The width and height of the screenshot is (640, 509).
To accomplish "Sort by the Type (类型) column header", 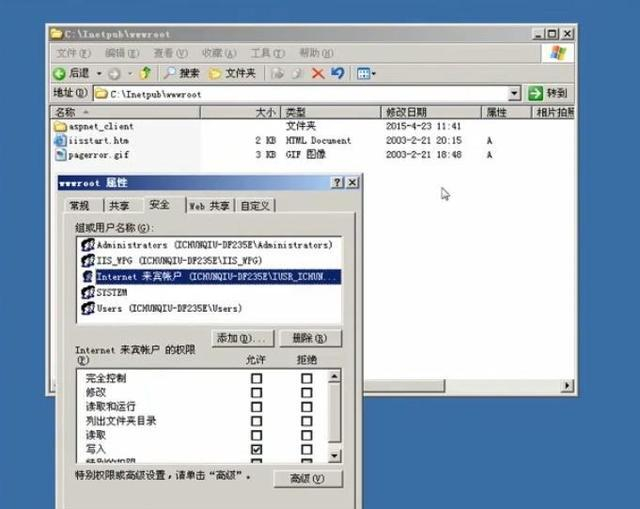I will coord(331,112).
